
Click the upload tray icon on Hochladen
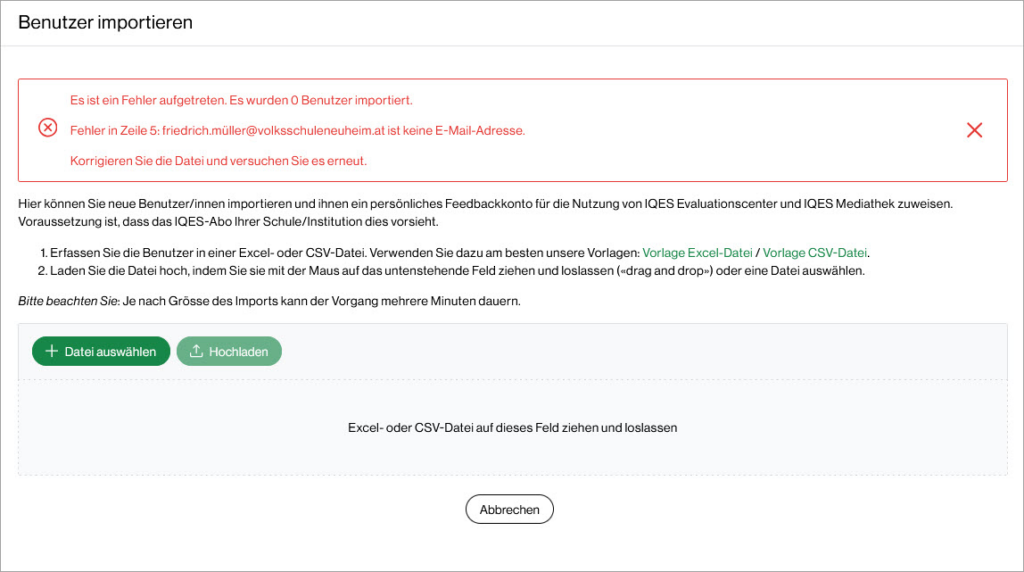[196, 351]
